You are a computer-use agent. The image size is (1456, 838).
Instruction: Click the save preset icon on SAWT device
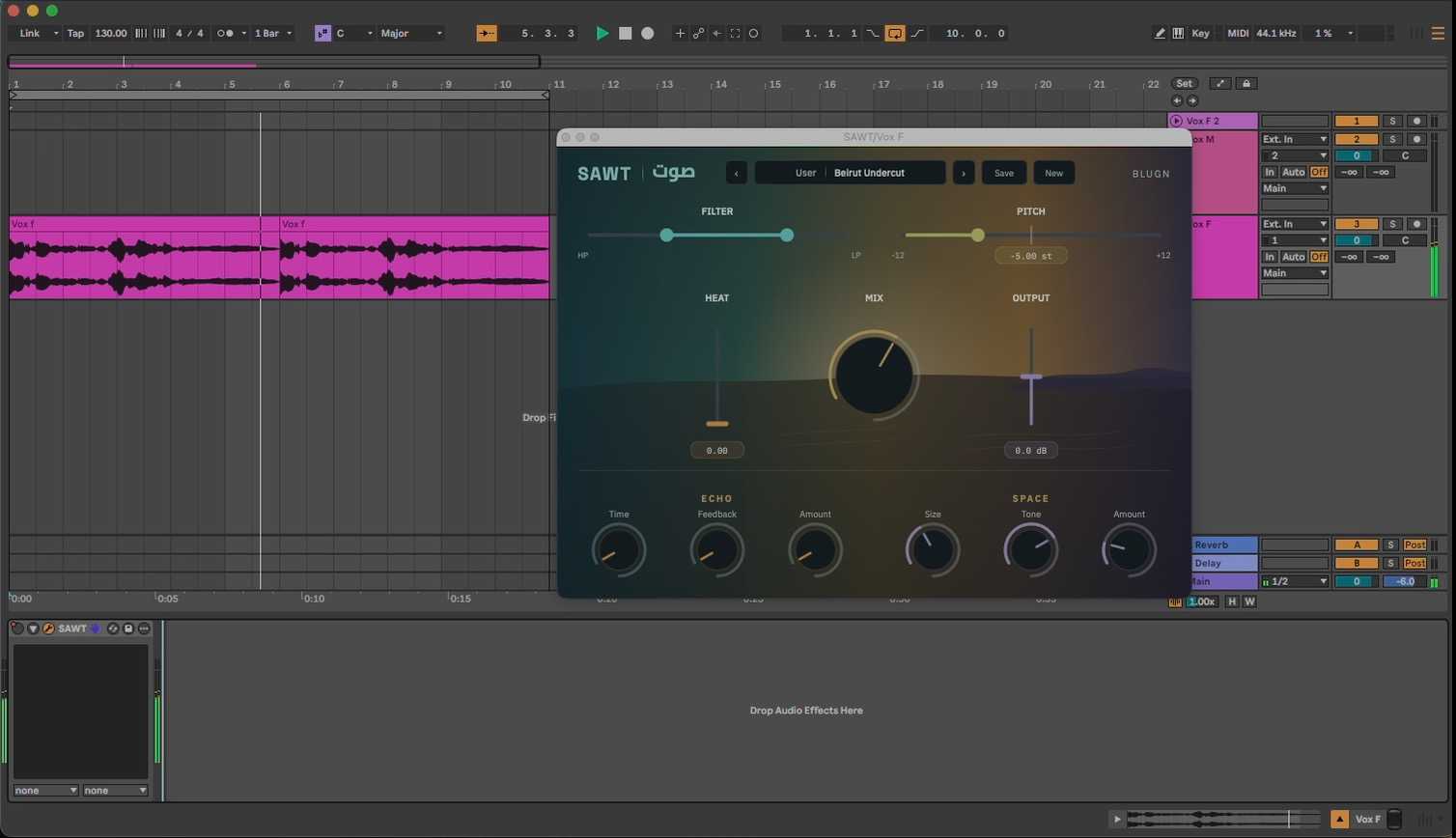[128, 628]
